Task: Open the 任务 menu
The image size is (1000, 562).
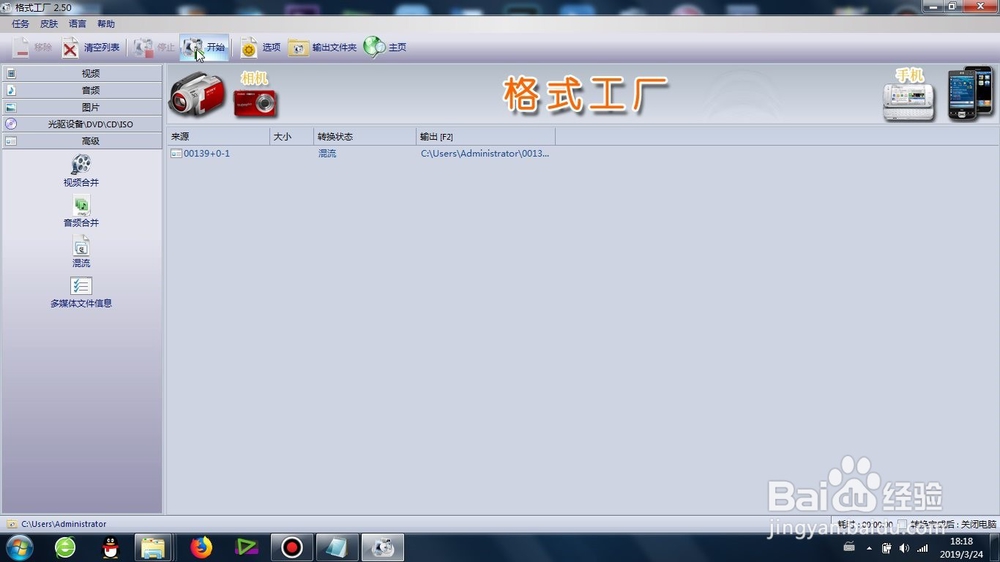Action: [20, 24]
